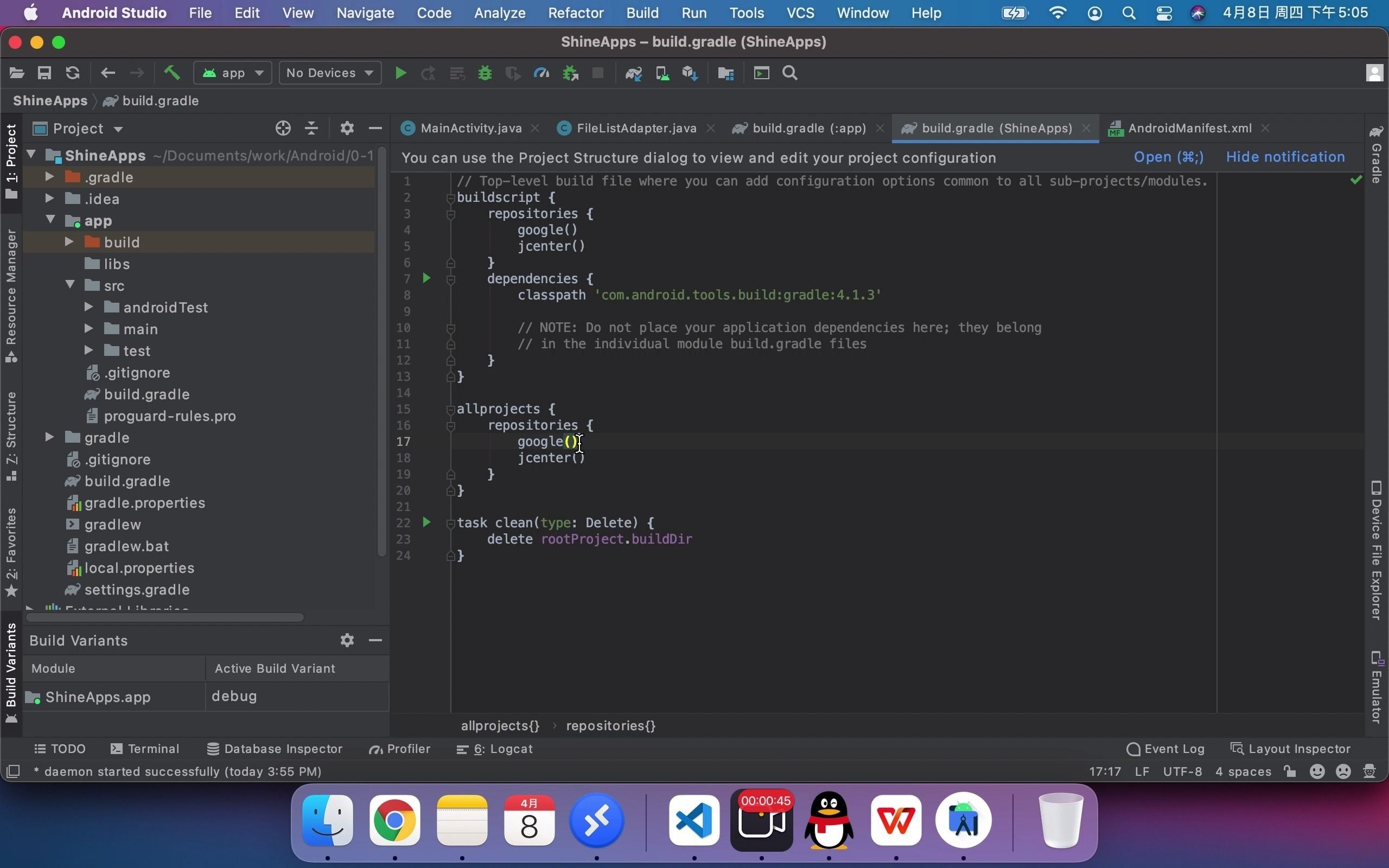
Task: Expand the .gradle folder
Action: [x=49, y=177]
